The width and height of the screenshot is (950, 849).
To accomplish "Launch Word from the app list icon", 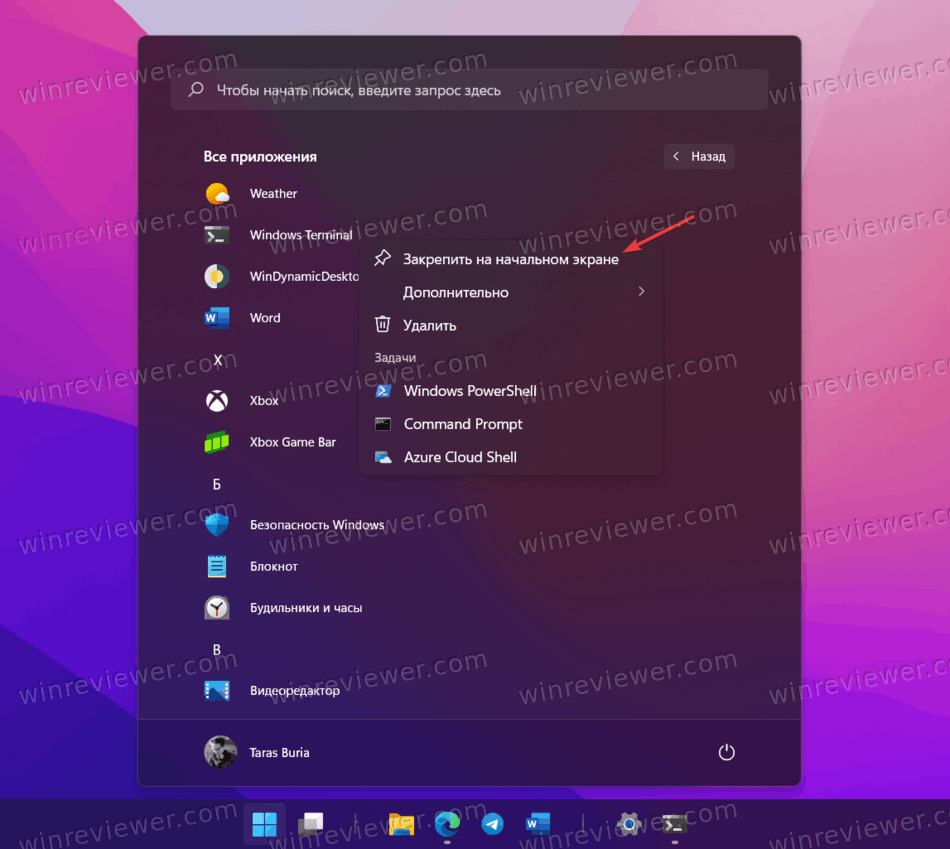I will pos(217,318).
